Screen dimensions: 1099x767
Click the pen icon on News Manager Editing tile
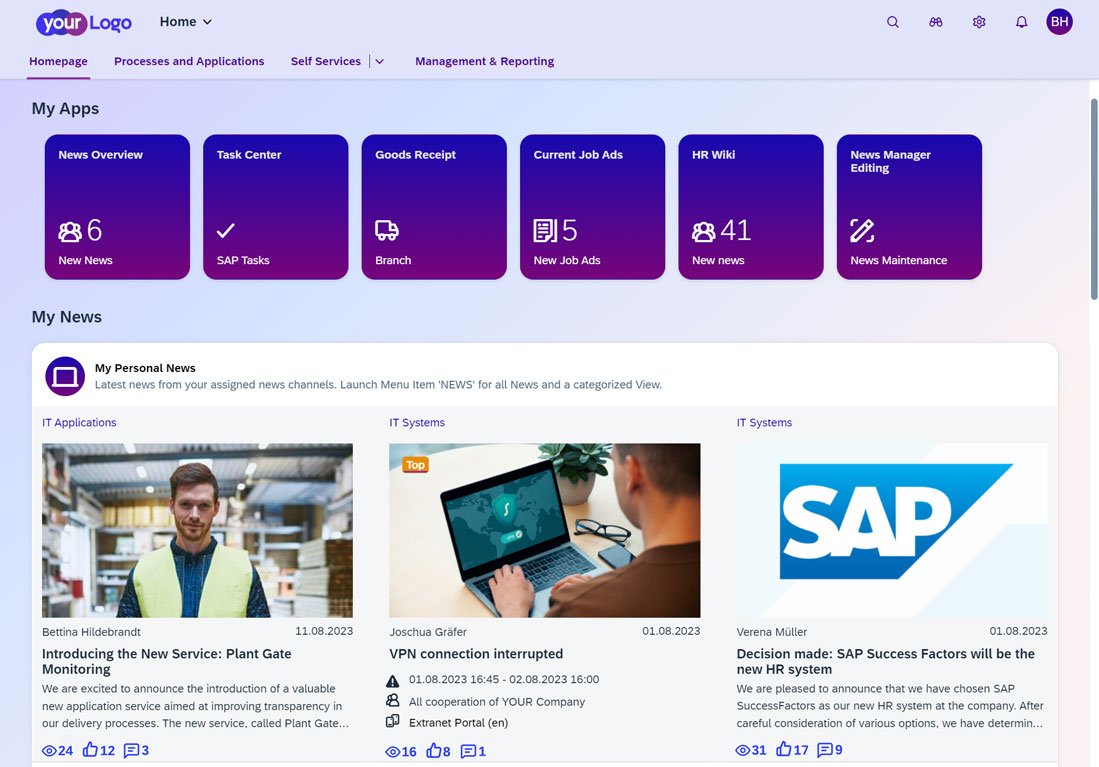click(x=862, y=231)
